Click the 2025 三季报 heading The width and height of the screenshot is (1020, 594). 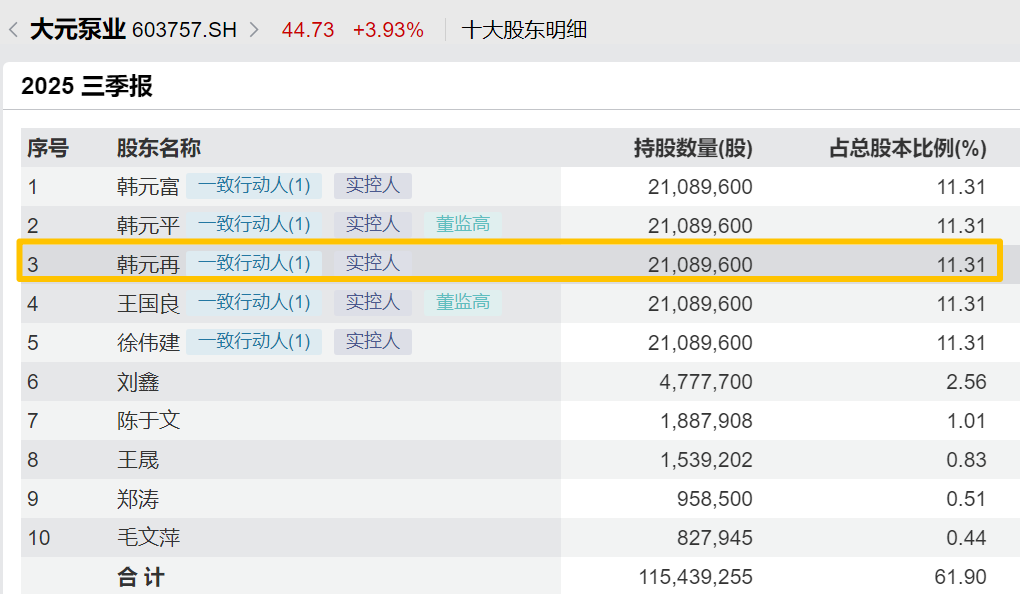coord(87,86)
